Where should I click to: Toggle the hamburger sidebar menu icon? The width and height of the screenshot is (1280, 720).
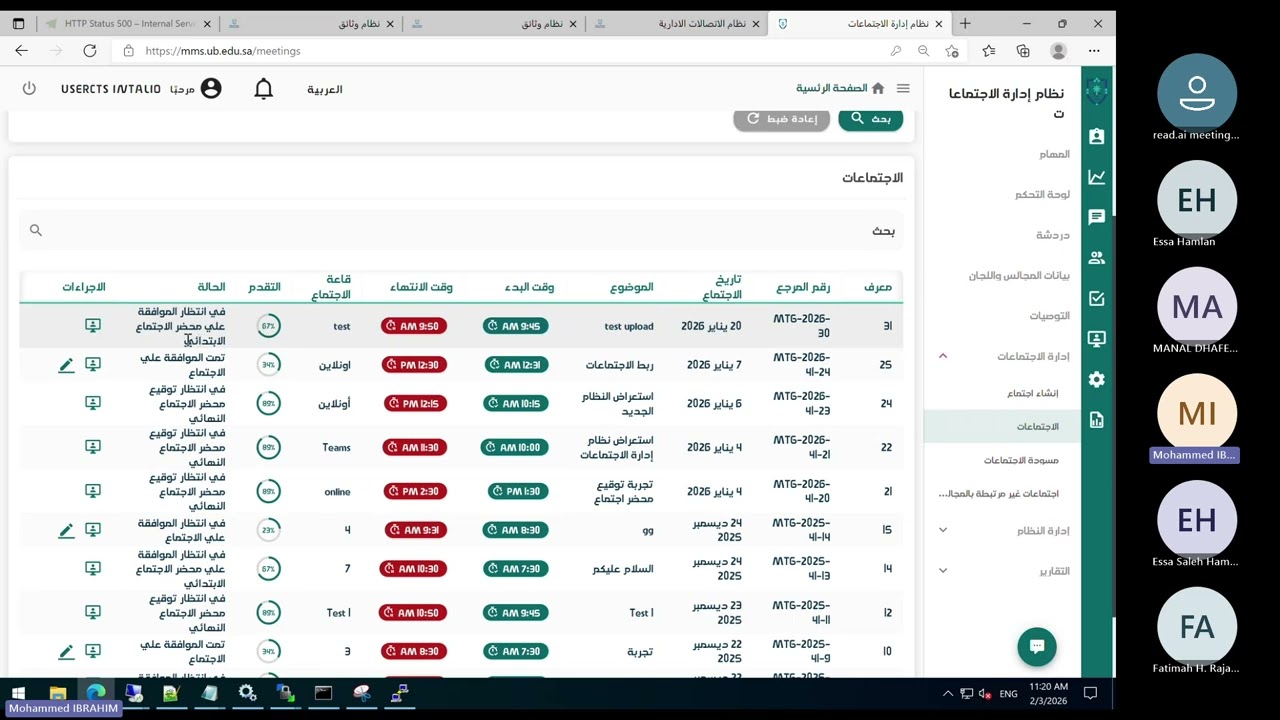pyautogui.click(x=903, y=89)
